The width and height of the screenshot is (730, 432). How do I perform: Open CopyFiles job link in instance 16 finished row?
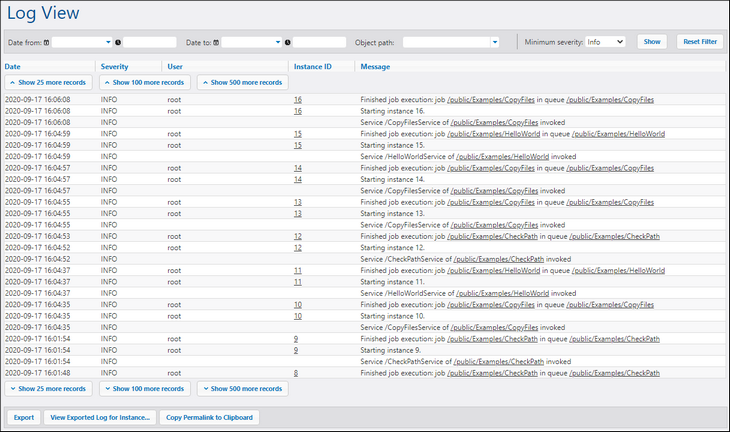491,100
